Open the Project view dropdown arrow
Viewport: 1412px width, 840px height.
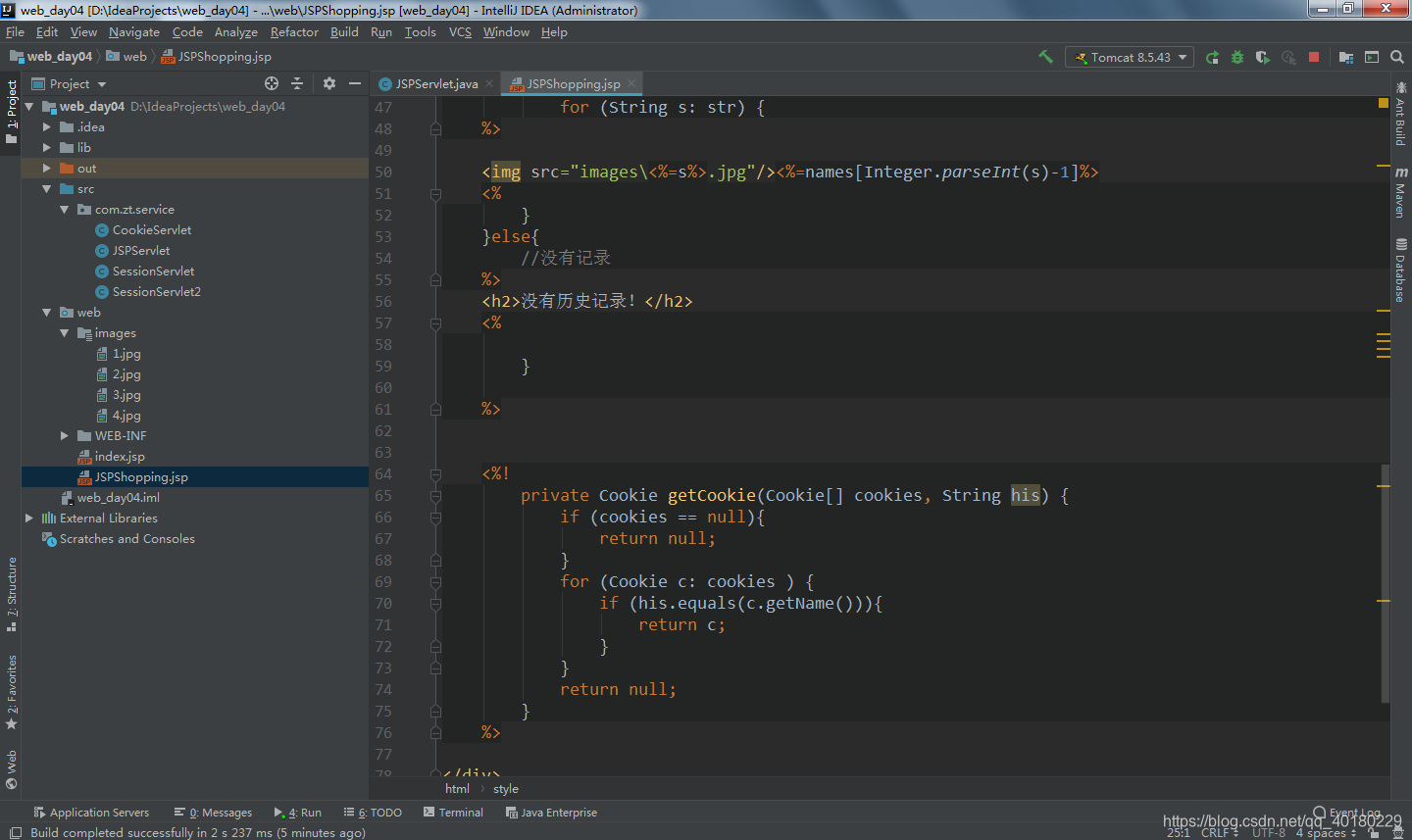[102, 84]
